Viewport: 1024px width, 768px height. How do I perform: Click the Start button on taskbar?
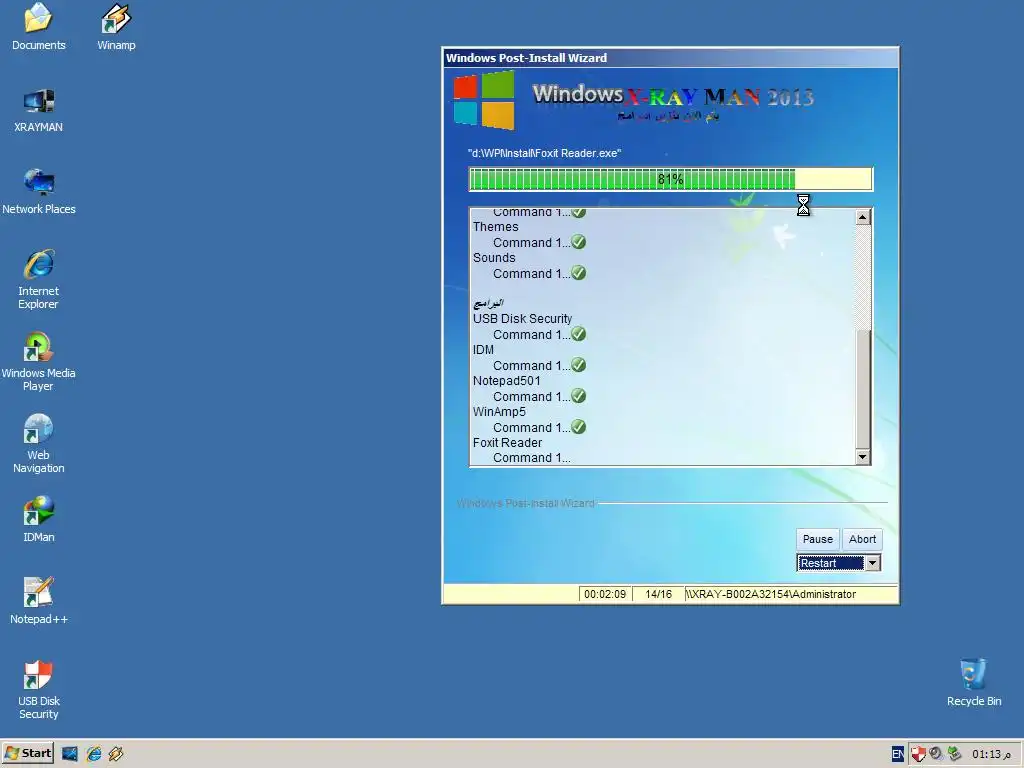coord(27,753)
